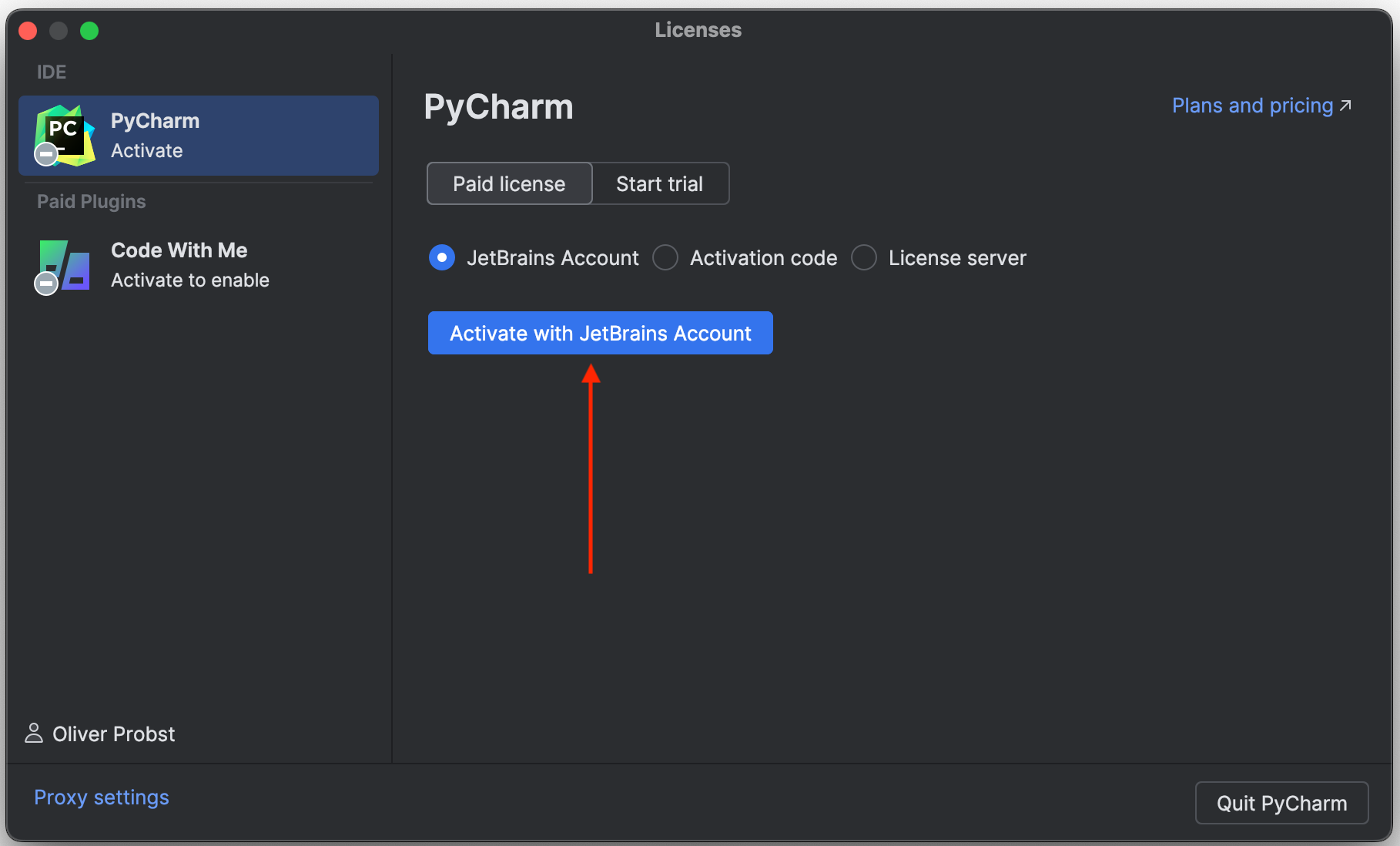Select Code With Me plugin entry

tap(199, 265)
